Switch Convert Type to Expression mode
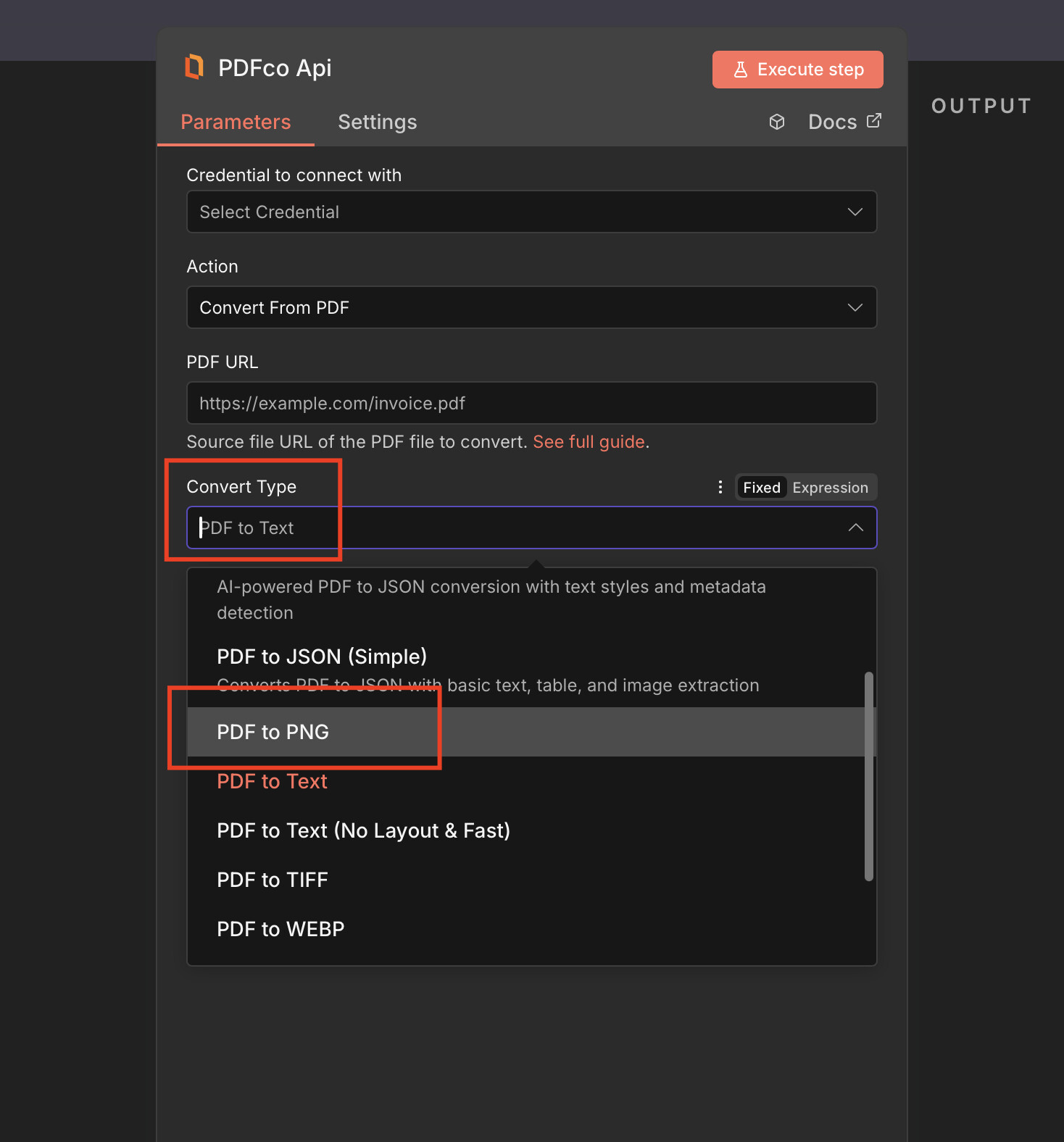Viewport: 1064px width, 1142px height. 830,488
